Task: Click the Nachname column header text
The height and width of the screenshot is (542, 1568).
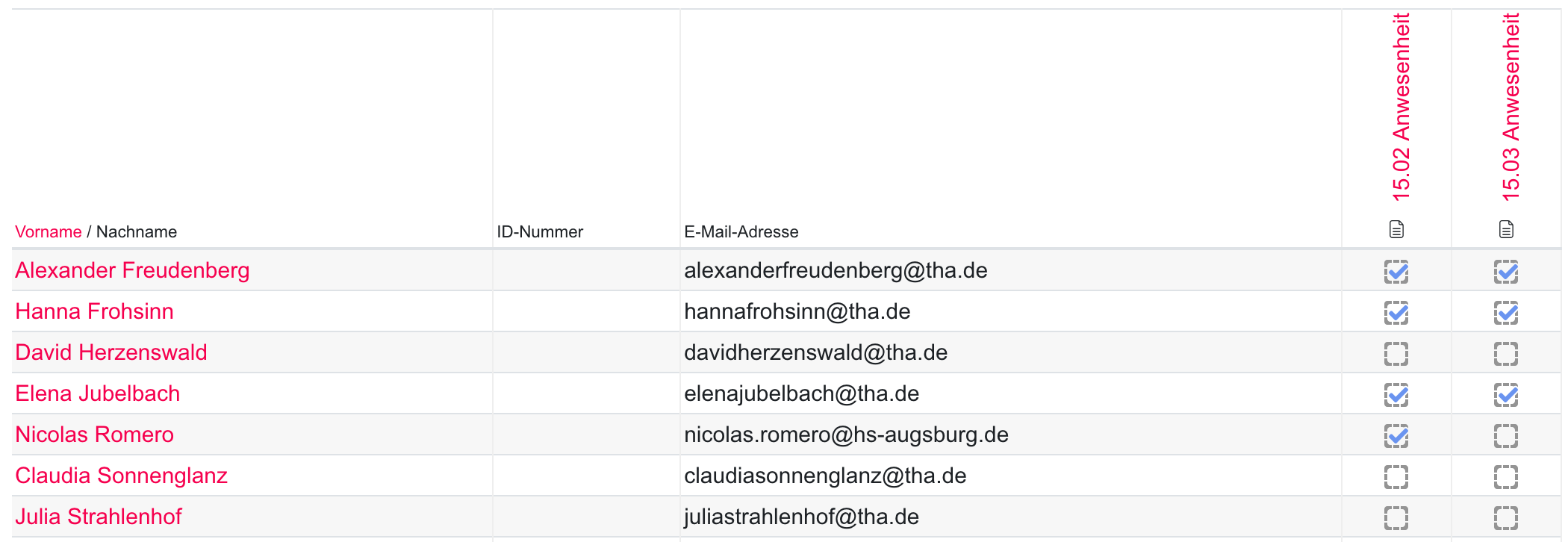Action: tap(137, 231)
